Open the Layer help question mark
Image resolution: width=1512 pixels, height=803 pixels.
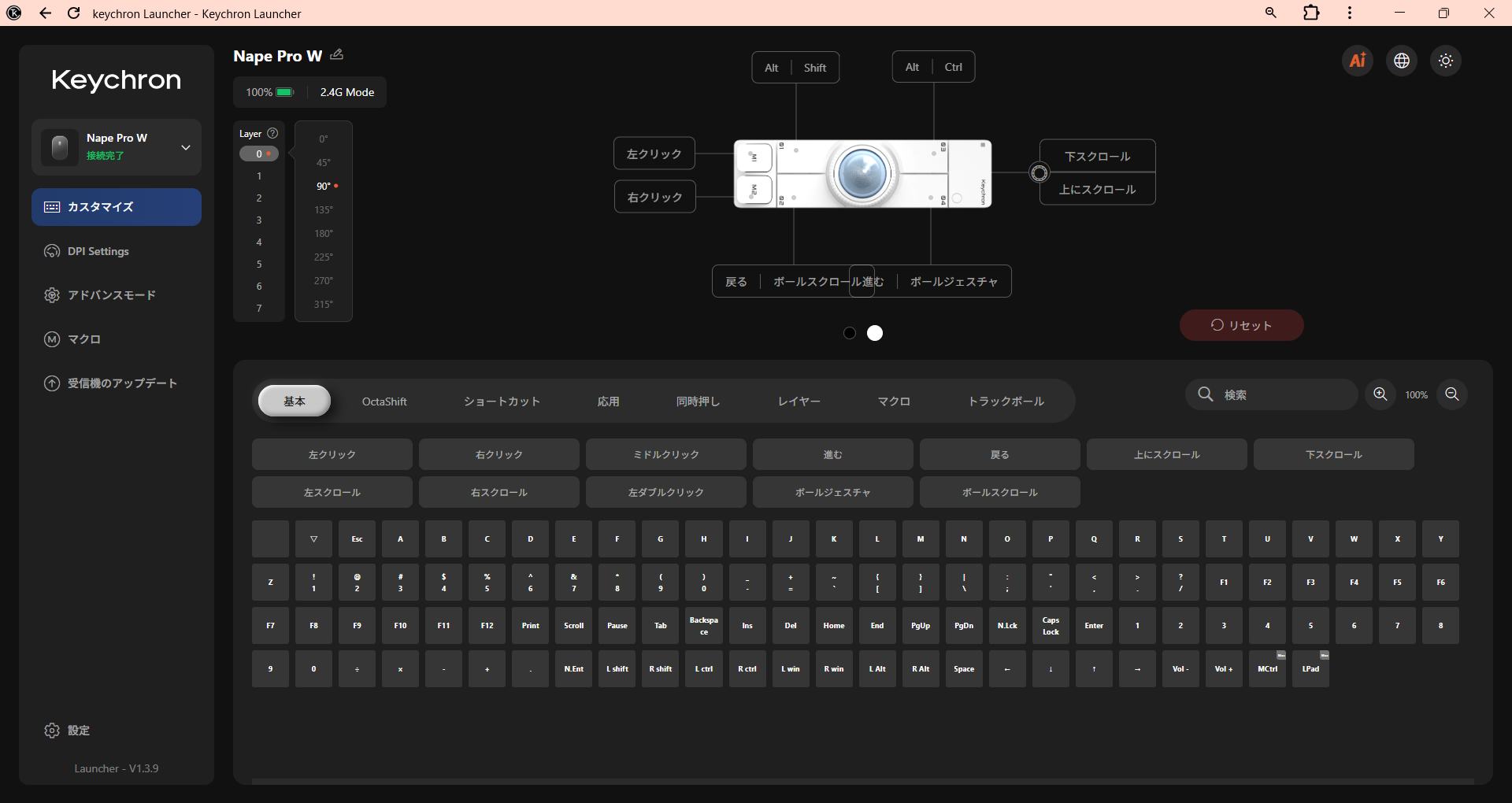coord(272,133)
